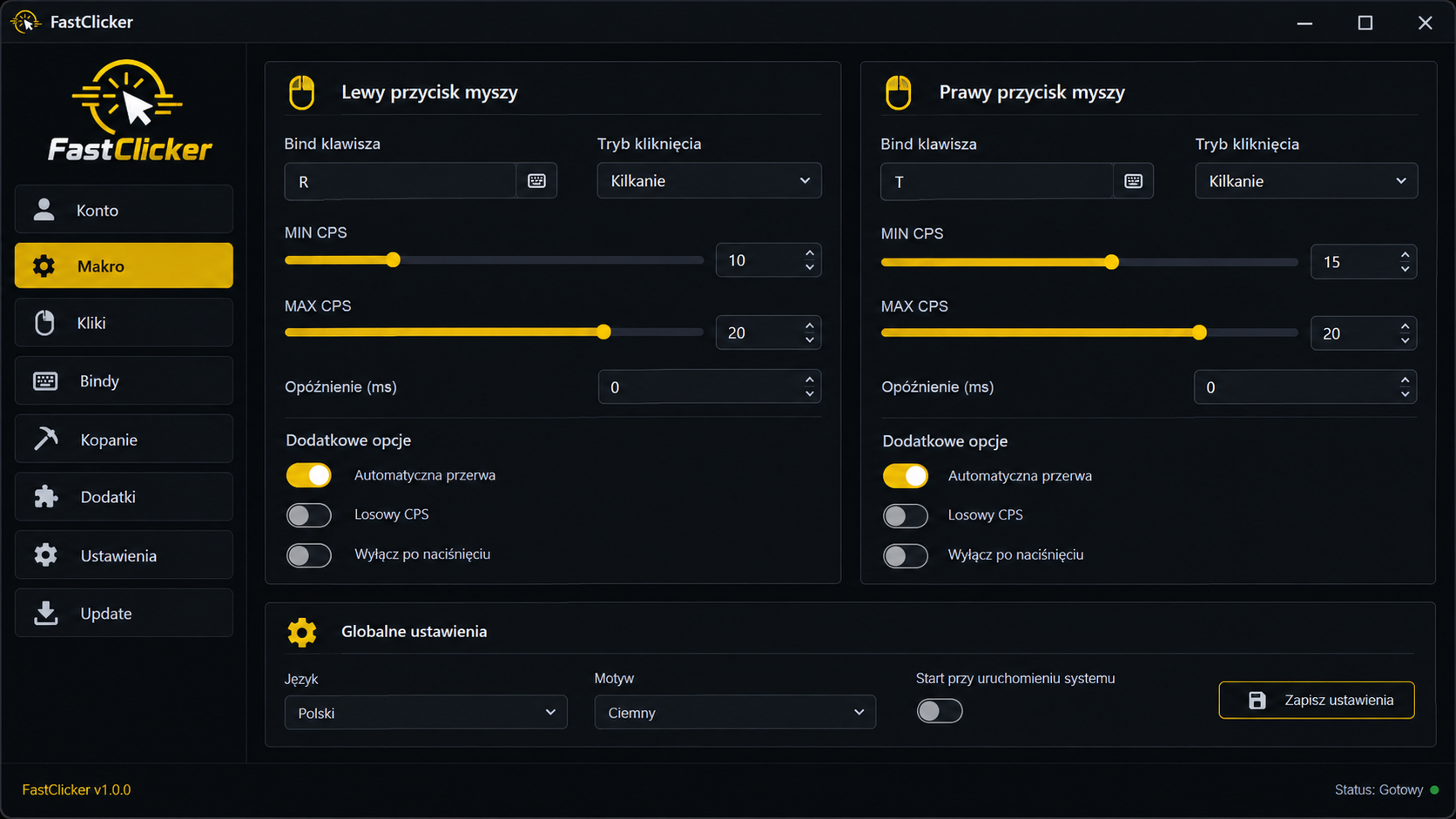The image size is (1456, 819).
Task: Click the gear icon beside Globalne ustawienia
Action: (x=302, y=632)
